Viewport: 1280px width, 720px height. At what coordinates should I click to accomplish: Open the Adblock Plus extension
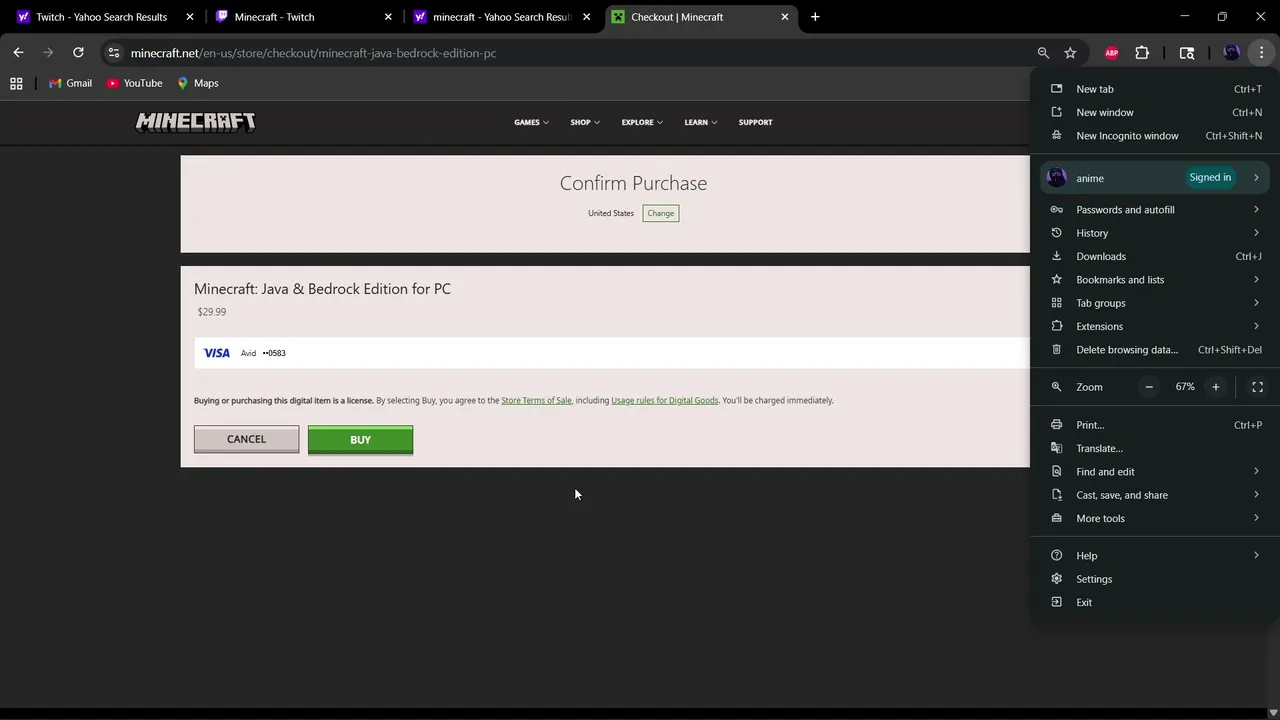tap(1111, 53)
